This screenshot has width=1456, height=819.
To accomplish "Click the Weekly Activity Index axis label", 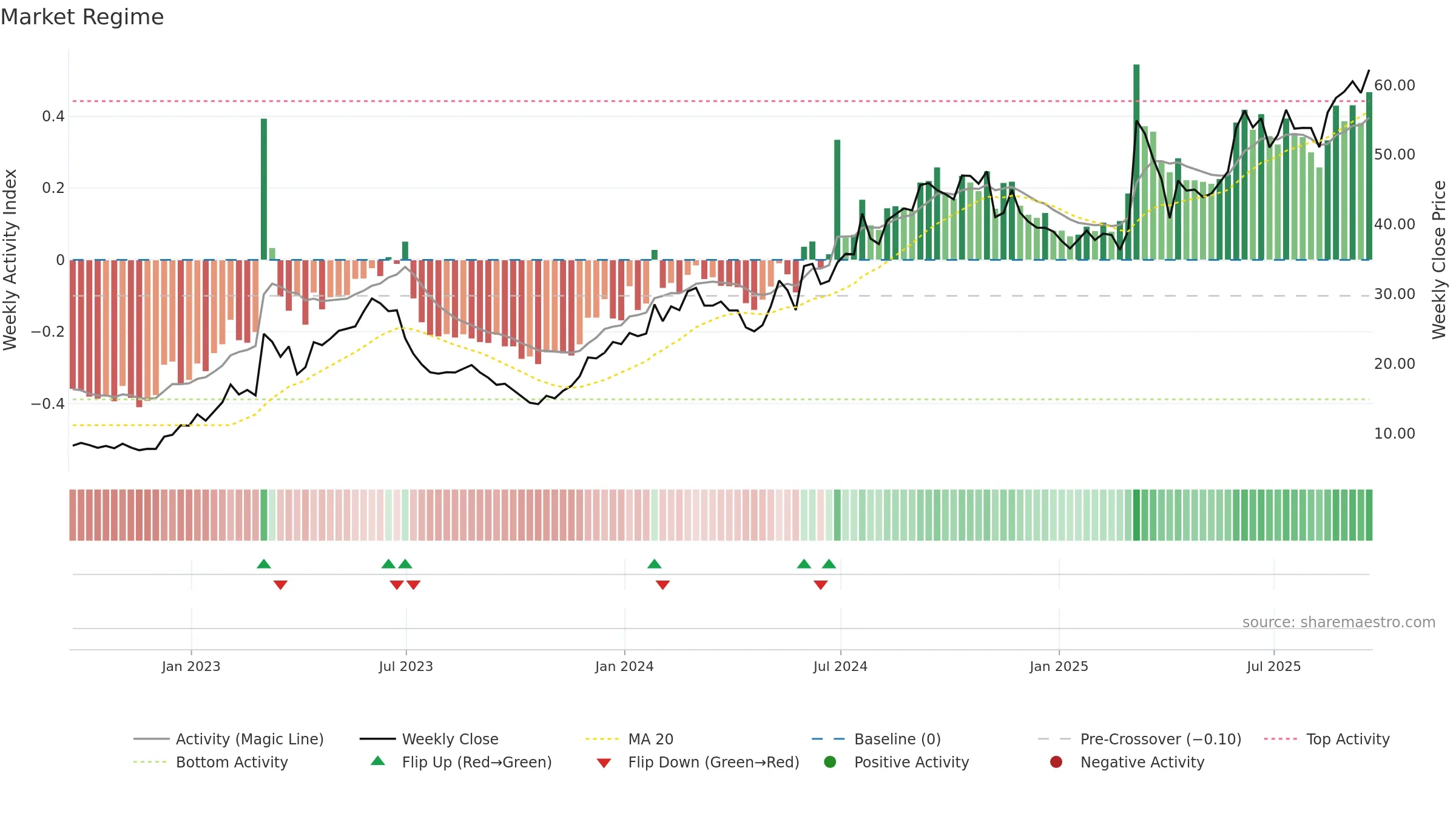I will [x=10, y=260].
